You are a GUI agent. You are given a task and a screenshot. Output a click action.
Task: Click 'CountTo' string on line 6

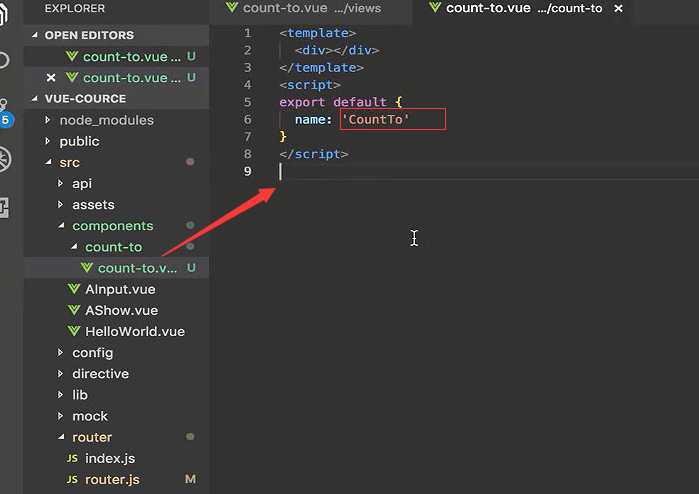click(x=375, y=119)
